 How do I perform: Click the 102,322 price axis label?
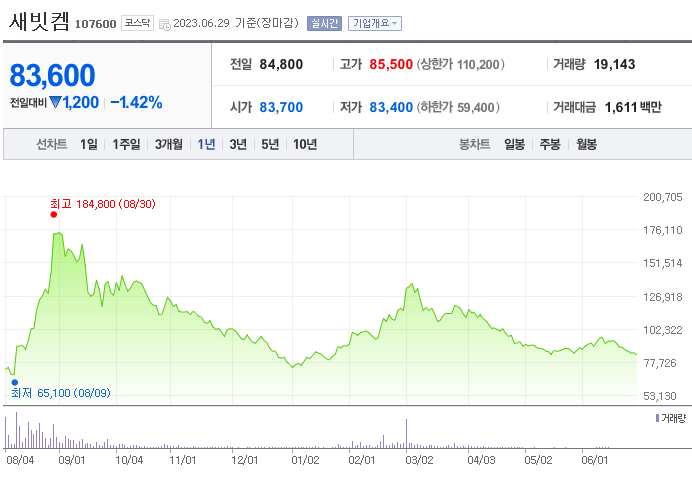[x=662, y=330]
